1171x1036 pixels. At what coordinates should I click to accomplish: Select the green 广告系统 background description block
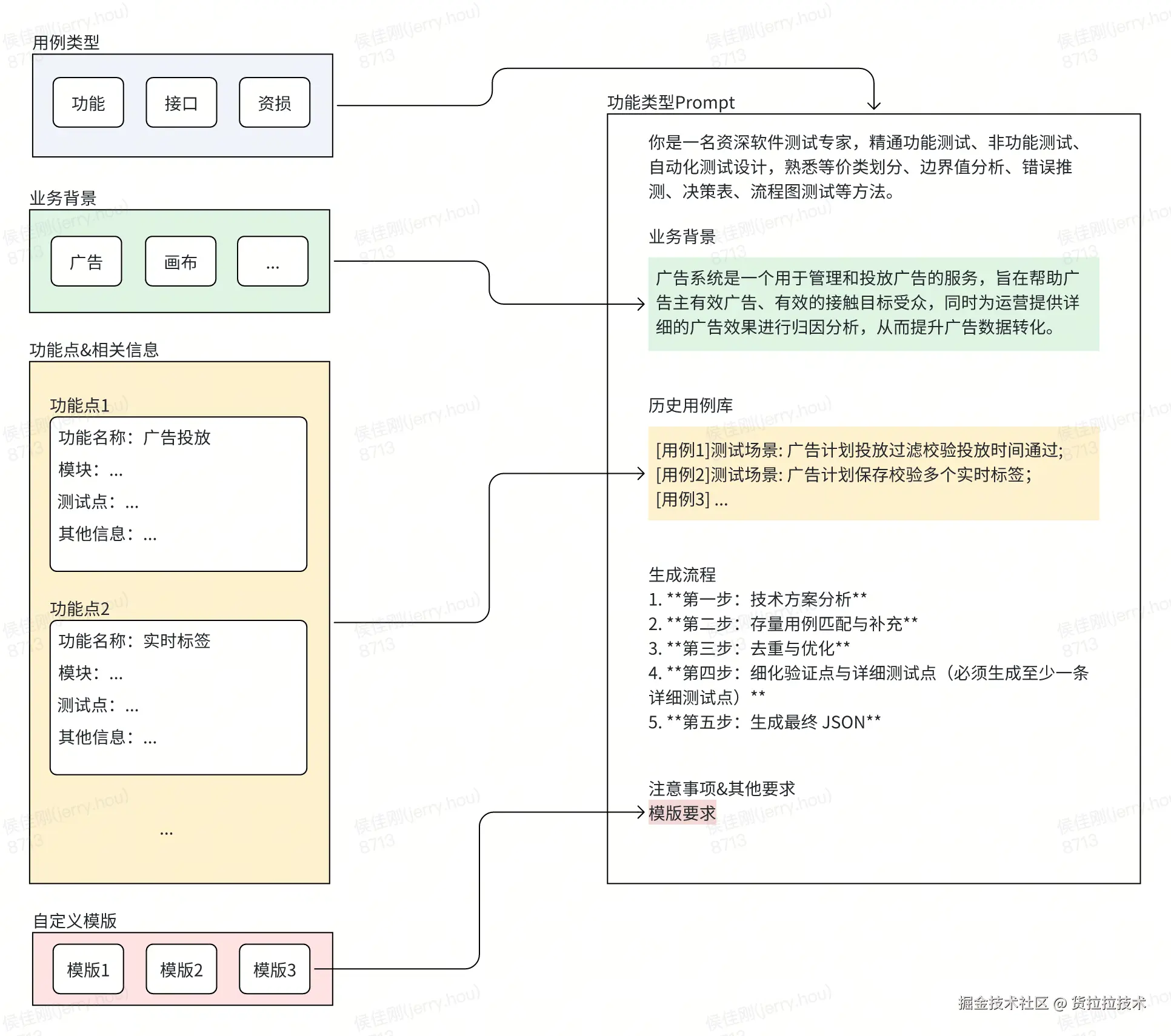pos(873,304)
